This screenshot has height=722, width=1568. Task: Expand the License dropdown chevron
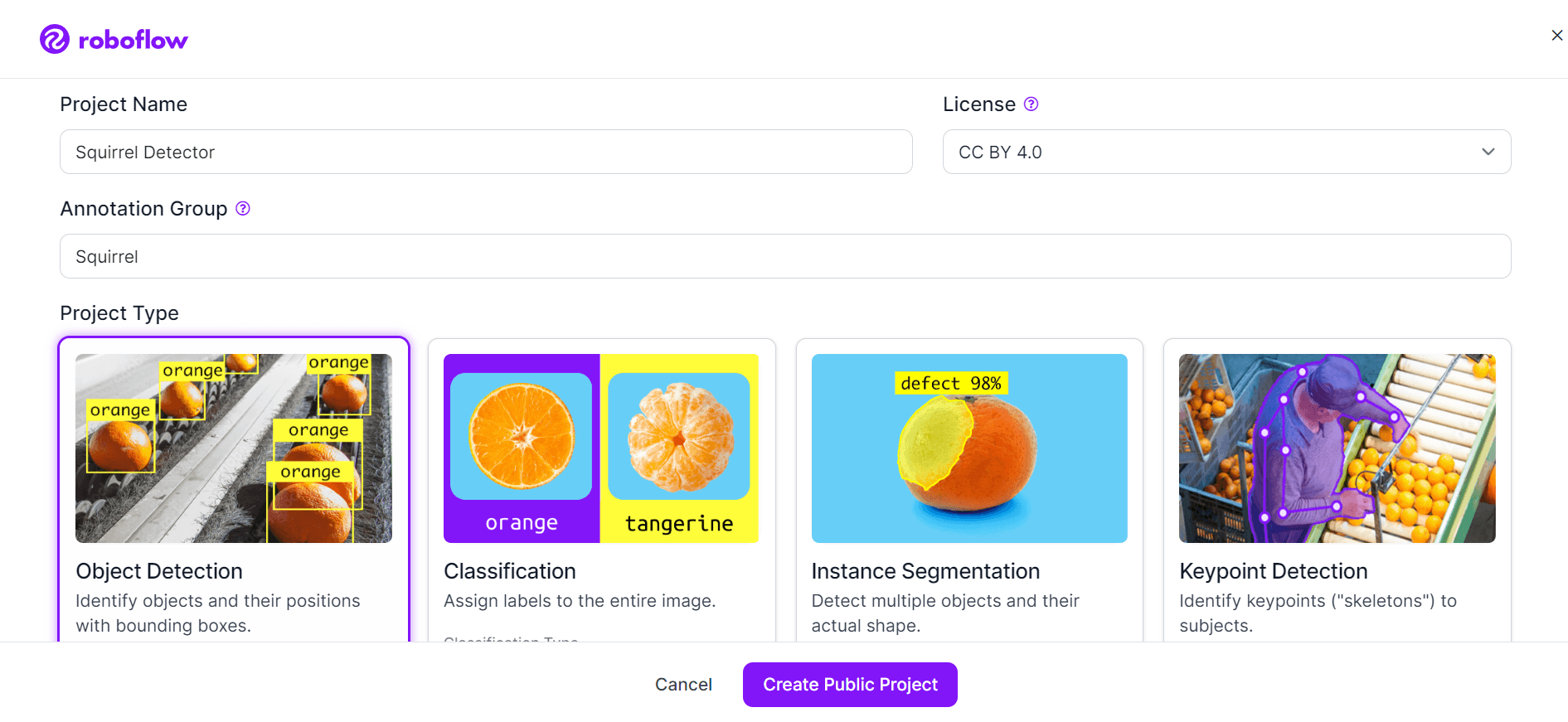(x=1488, y=152)
